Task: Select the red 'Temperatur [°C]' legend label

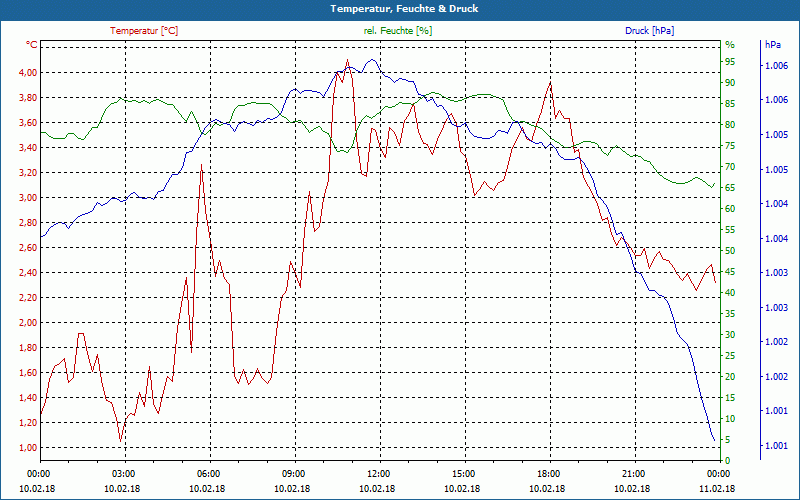Action: point(144,31)
